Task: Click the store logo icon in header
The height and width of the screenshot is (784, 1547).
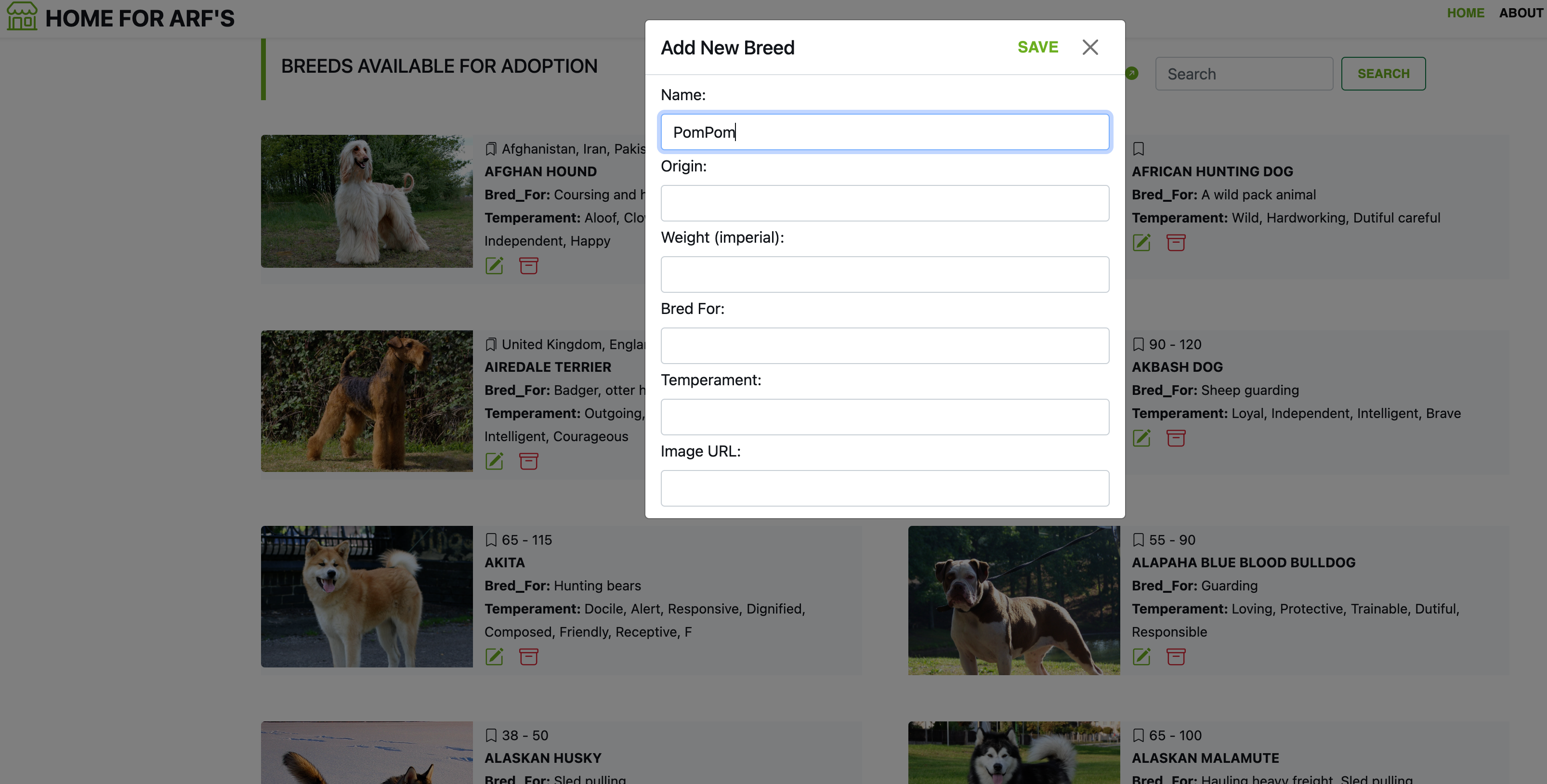Action: [x=22, y=16]
